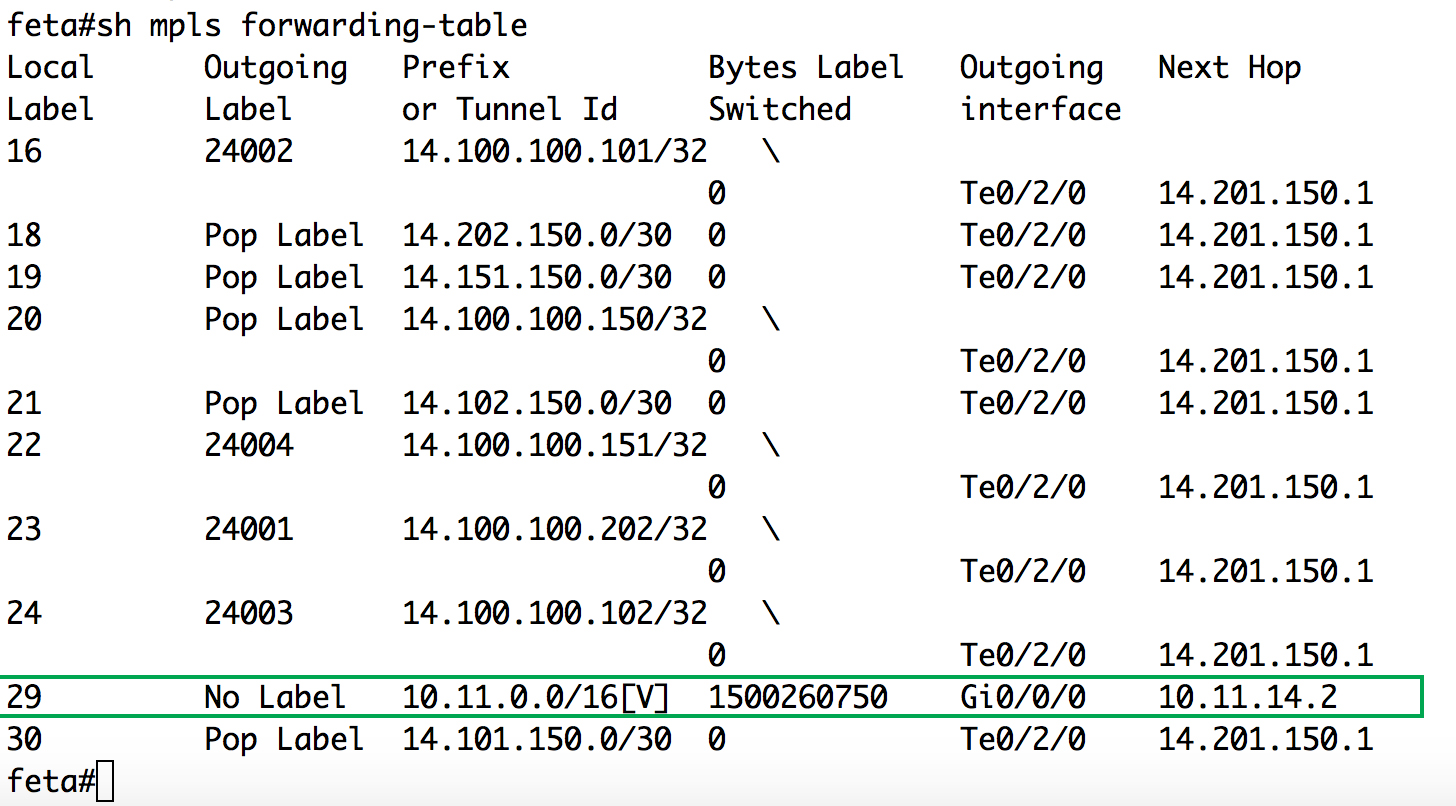1456x806 pixels.
Task: Click the cursor block after feta# prompt
Action: click(x=106, y=781)
